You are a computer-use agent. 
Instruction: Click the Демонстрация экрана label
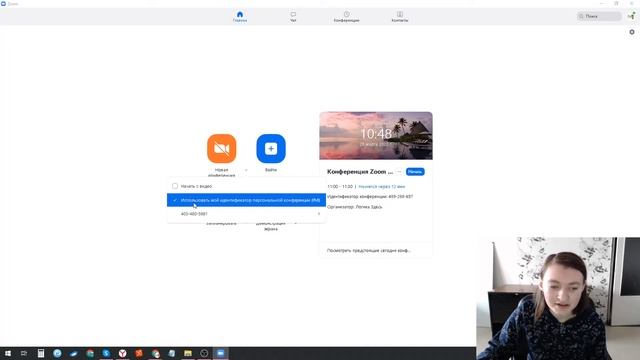click(271, 226)
